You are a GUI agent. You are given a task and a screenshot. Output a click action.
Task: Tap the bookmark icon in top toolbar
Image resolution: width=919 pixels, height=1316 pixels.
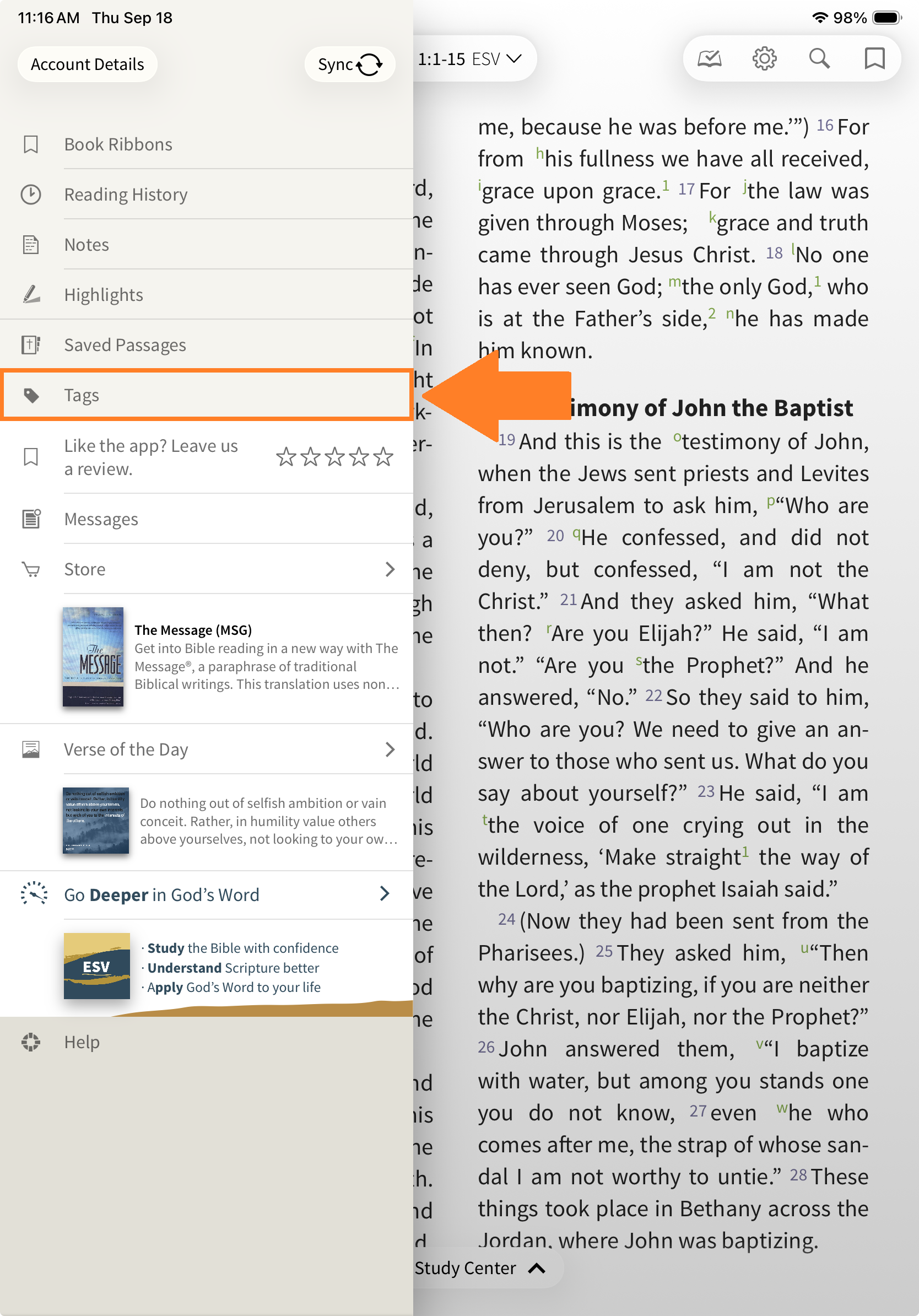tap(874, 58)
